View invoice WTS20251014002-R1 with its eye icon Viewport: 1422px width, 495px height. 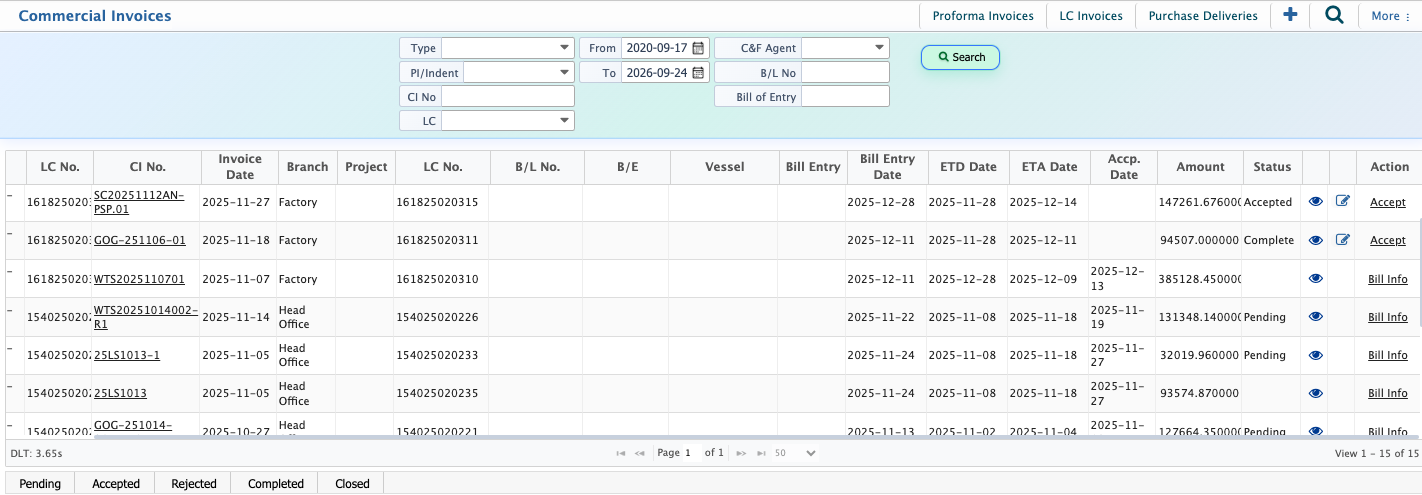click(1316, 317)
